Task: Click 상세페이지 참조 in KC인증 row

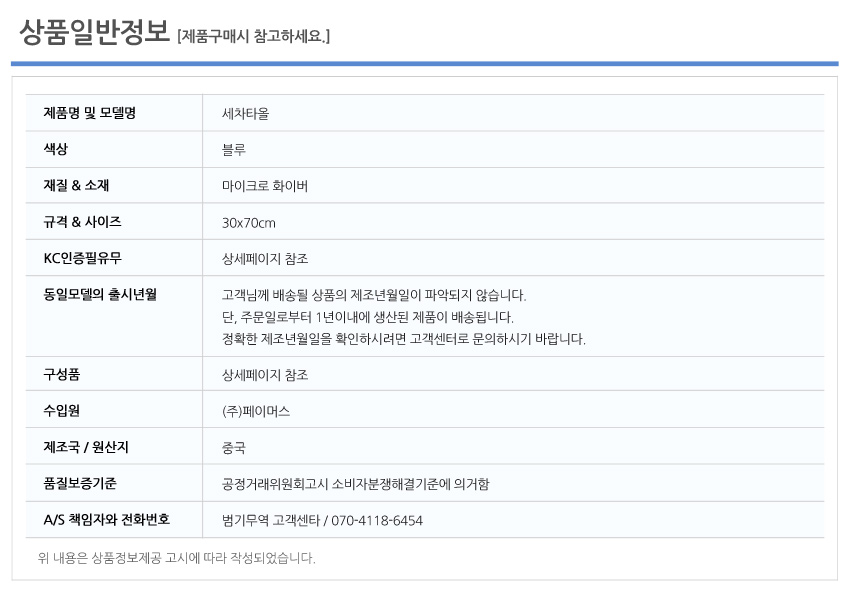Action: click(x=265, y=259)
